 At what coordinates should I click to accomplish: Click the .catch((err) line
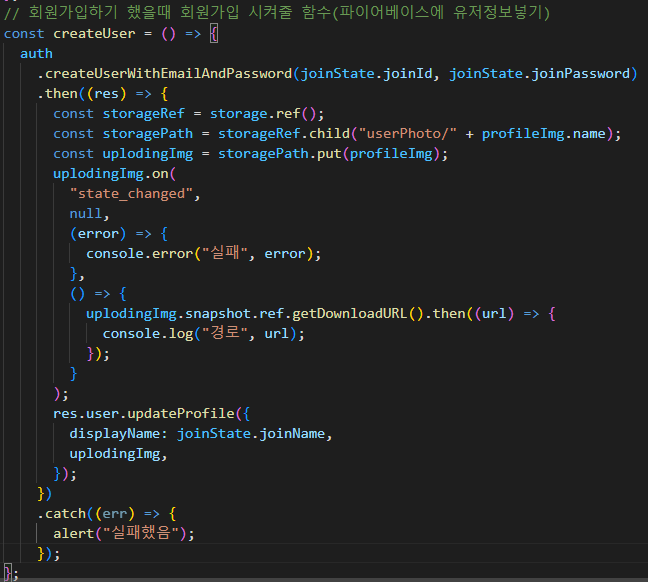tap(107, 514)
